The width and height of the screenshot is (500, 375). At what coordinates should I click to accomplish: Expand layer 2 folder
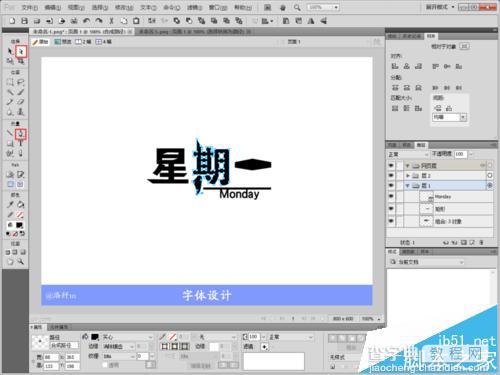click(407, 175)
